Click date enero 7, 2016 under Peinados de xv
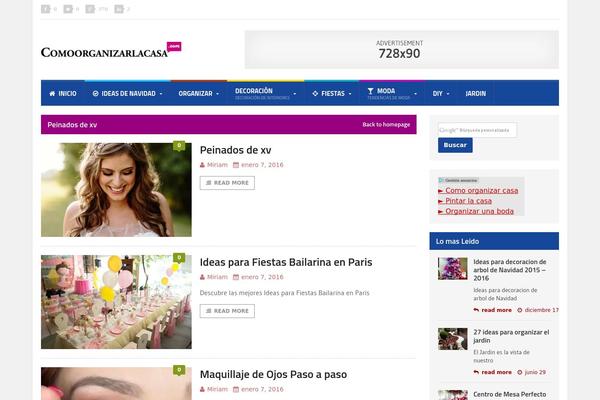600x400 pixels. pos(262,165)
